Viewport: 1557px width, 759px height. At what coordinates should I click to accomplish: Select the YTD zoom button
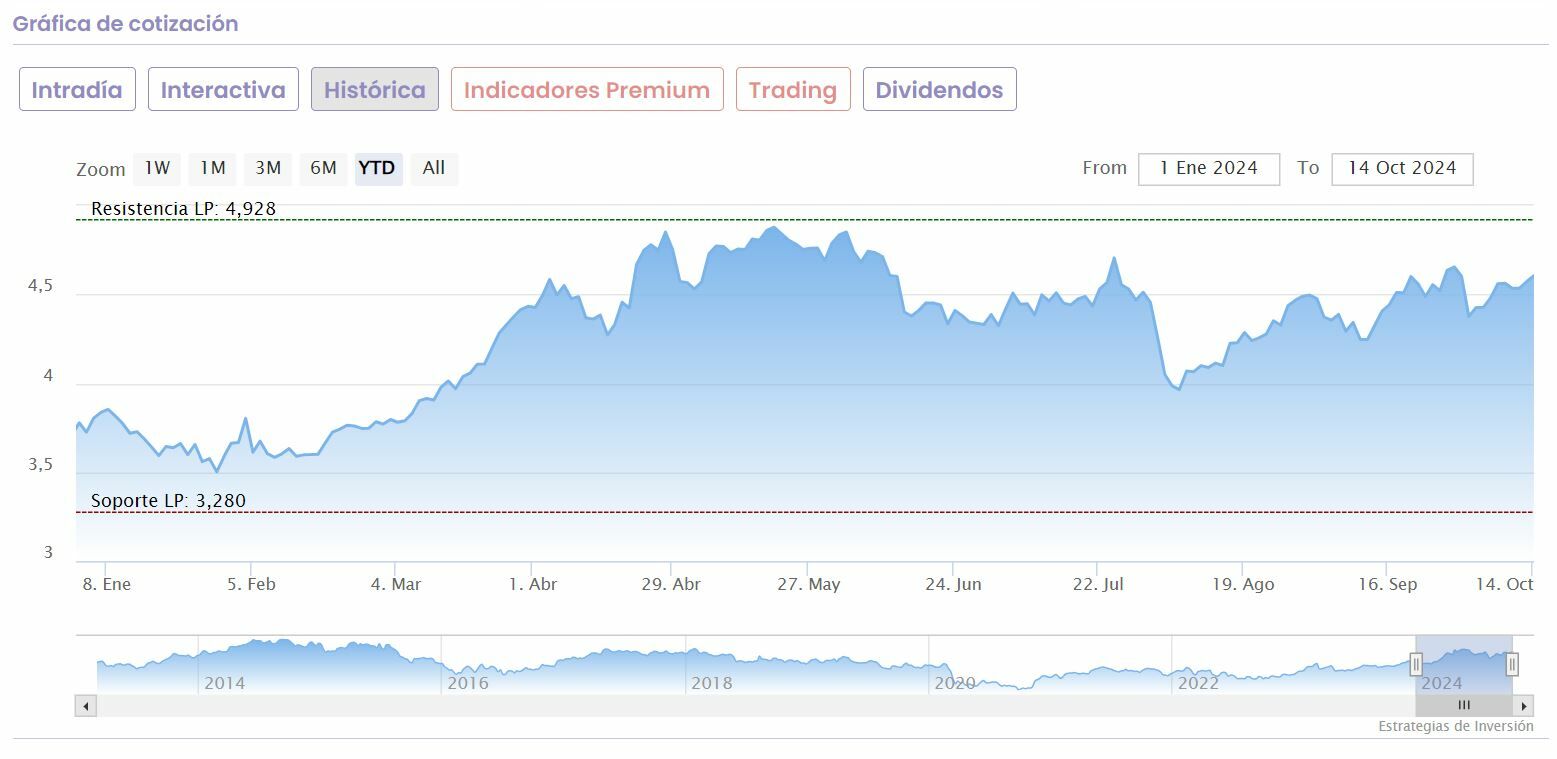tap(377, 168)
